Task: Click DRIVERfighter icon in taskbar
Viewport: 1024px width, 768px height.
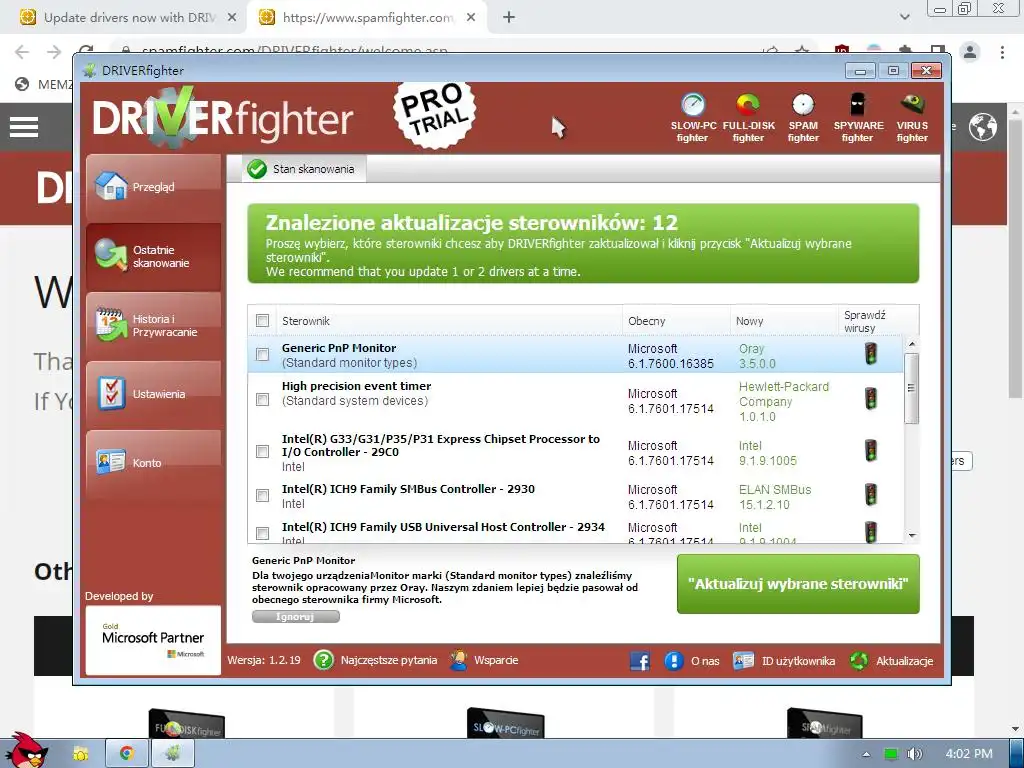Action: pyautogui.click(x=172, y=753)
